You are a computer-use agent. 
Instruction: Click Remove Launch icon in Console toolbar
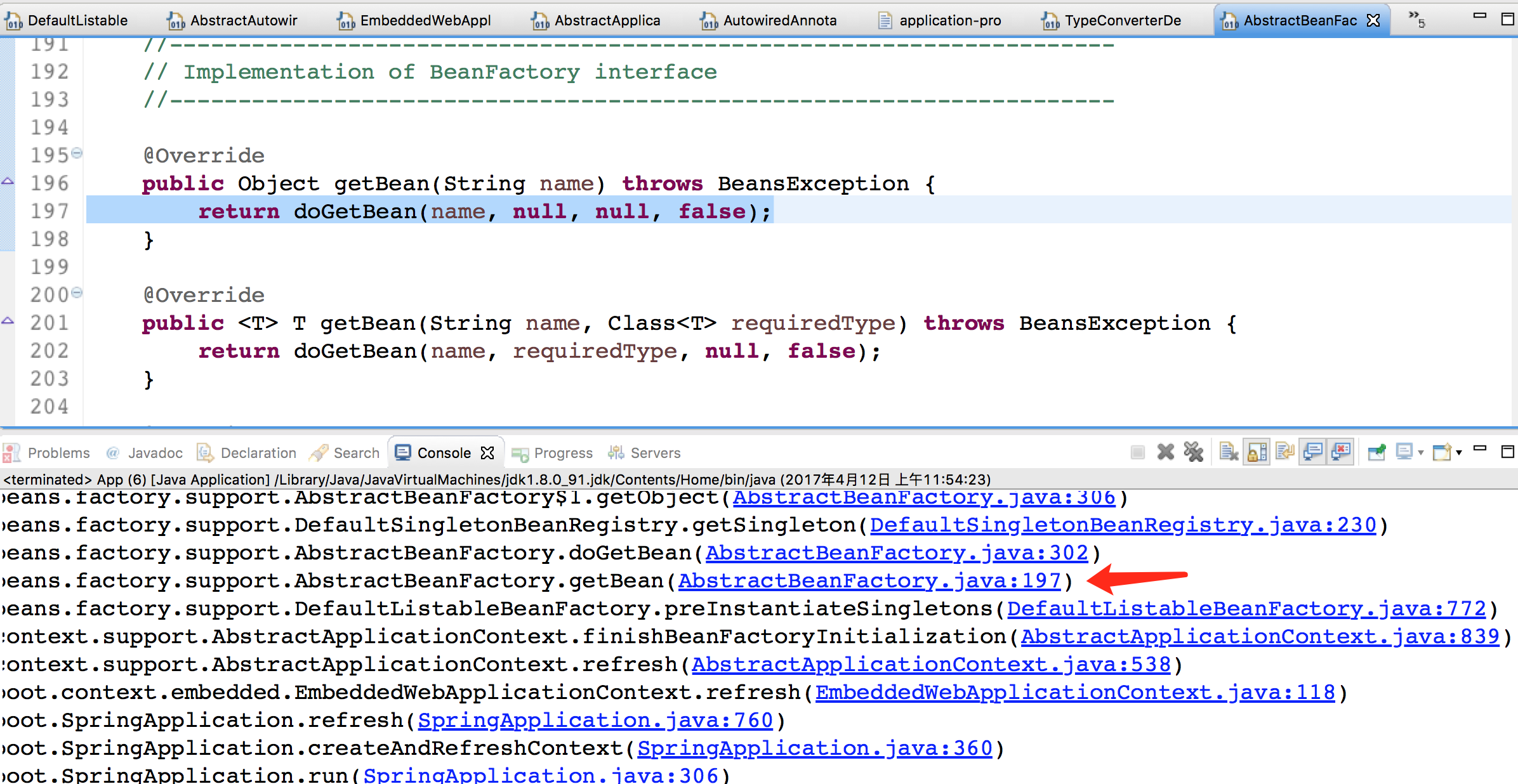click(1166, 452)
